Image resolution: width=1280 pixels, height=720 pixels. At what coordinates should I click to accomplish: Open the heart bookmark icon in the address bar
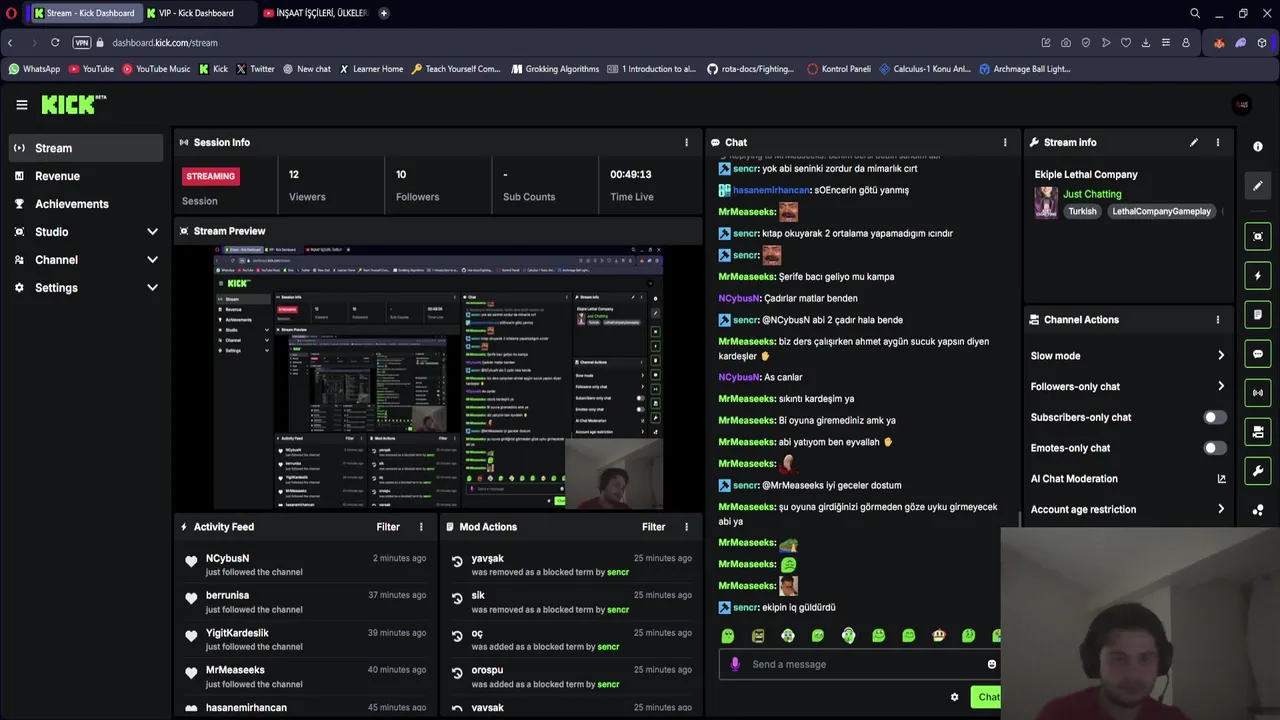pyautogui.click(x=1126, y=43)
